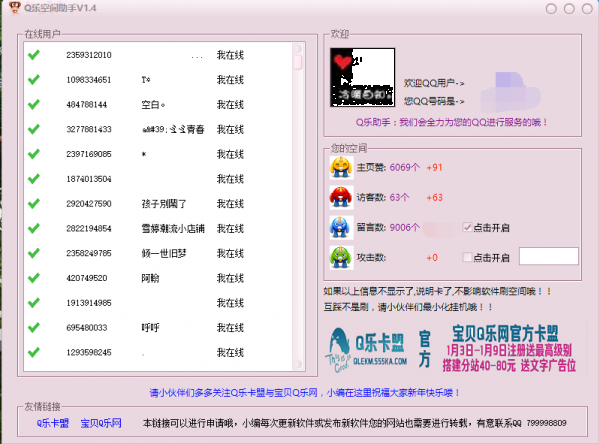This screenshot has width=599, height=444.
Task: Click QQ number 2359312010 in list
Action: pyautogui.click(x=89, y=55)
